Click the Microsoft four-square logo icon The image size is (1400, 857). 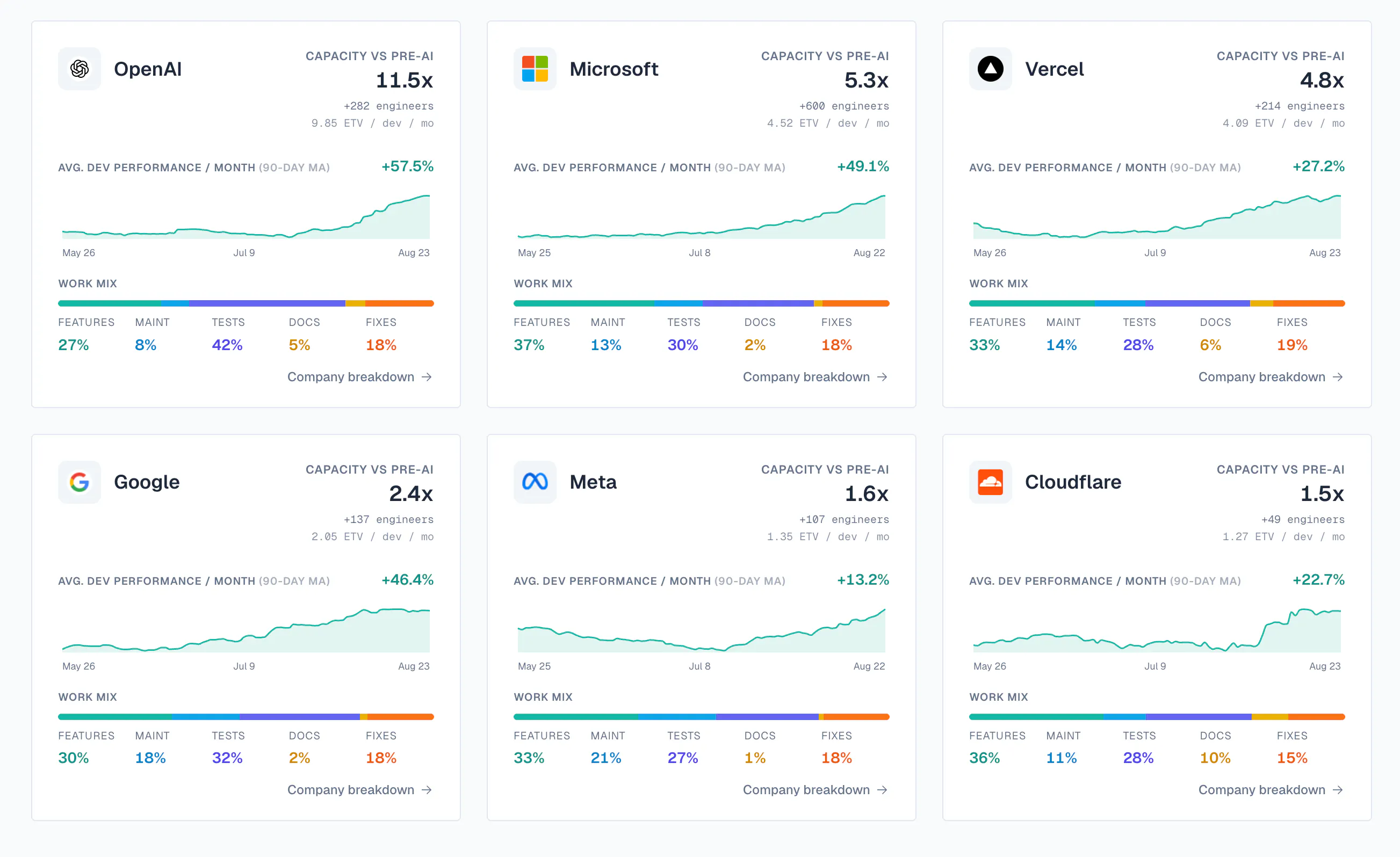[x=535, y=69]
